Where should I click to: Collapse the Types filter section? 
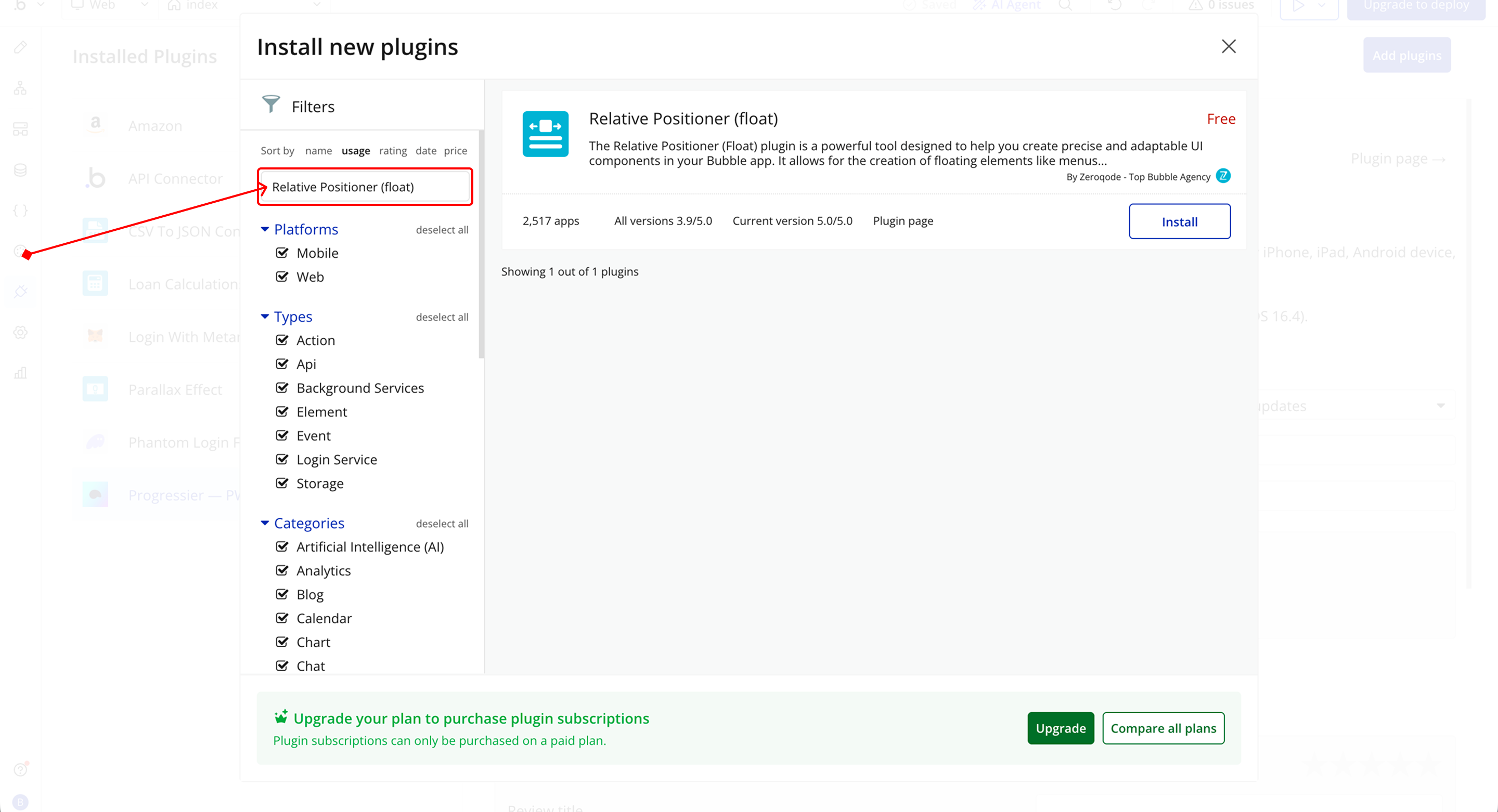point(265,317)
